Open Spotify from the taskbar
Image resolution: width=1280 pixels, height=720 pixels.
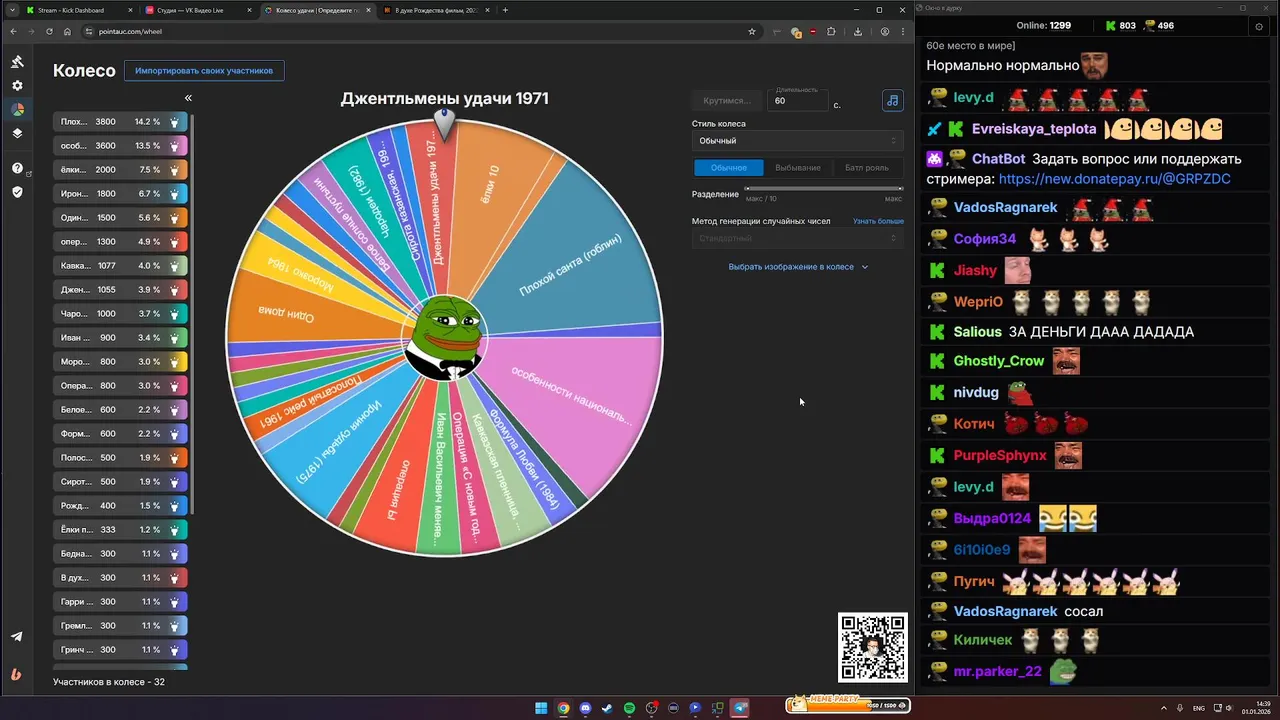pyautogui.click(x=629, y=708)
